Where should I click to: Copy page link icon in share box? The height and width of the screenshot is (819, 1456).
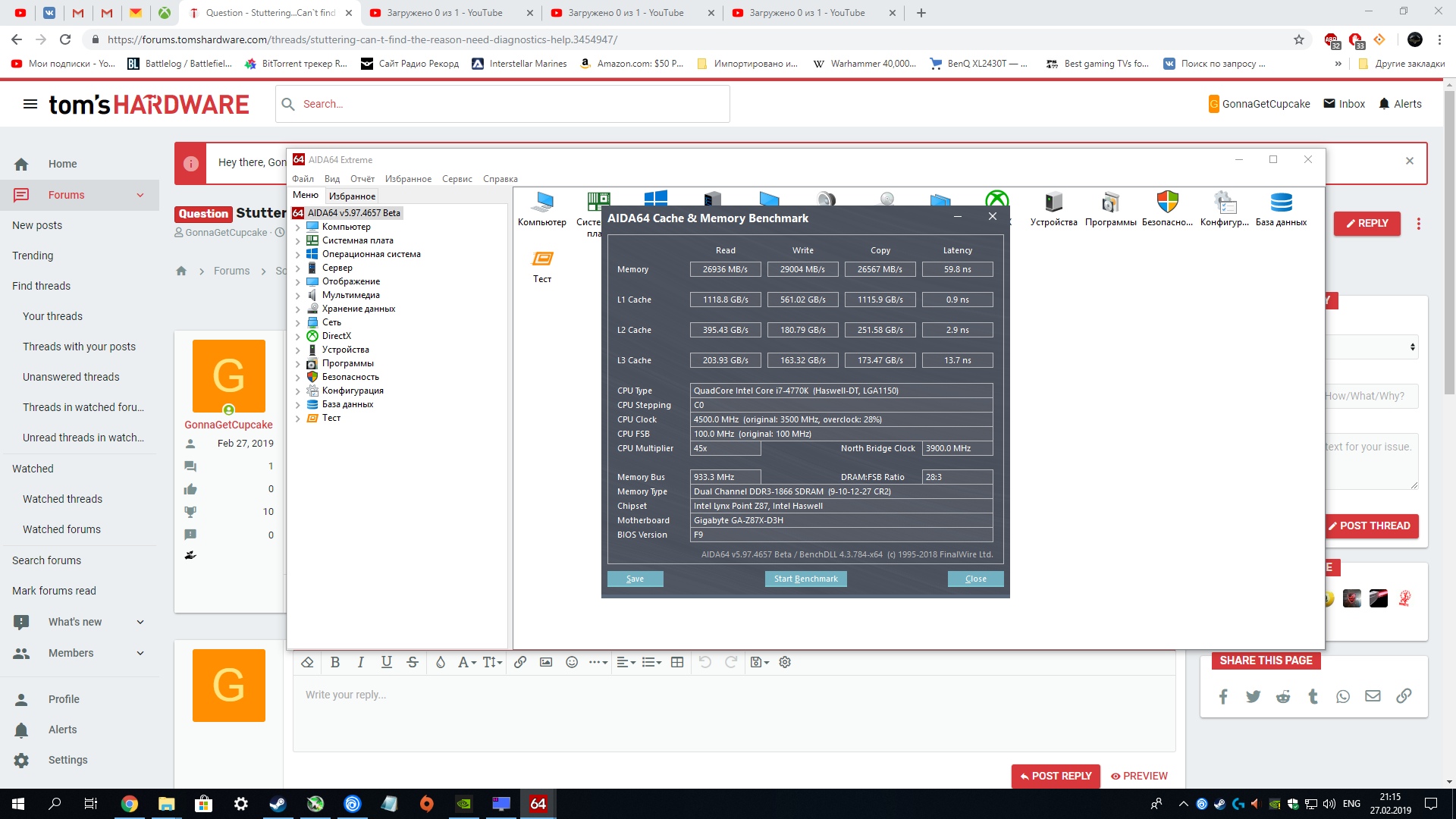coord(1404,696)
